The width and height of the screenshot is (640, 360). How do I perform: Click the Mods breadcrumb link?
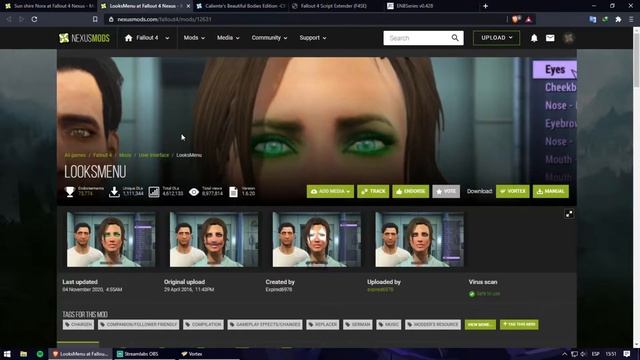click(125, 155)
